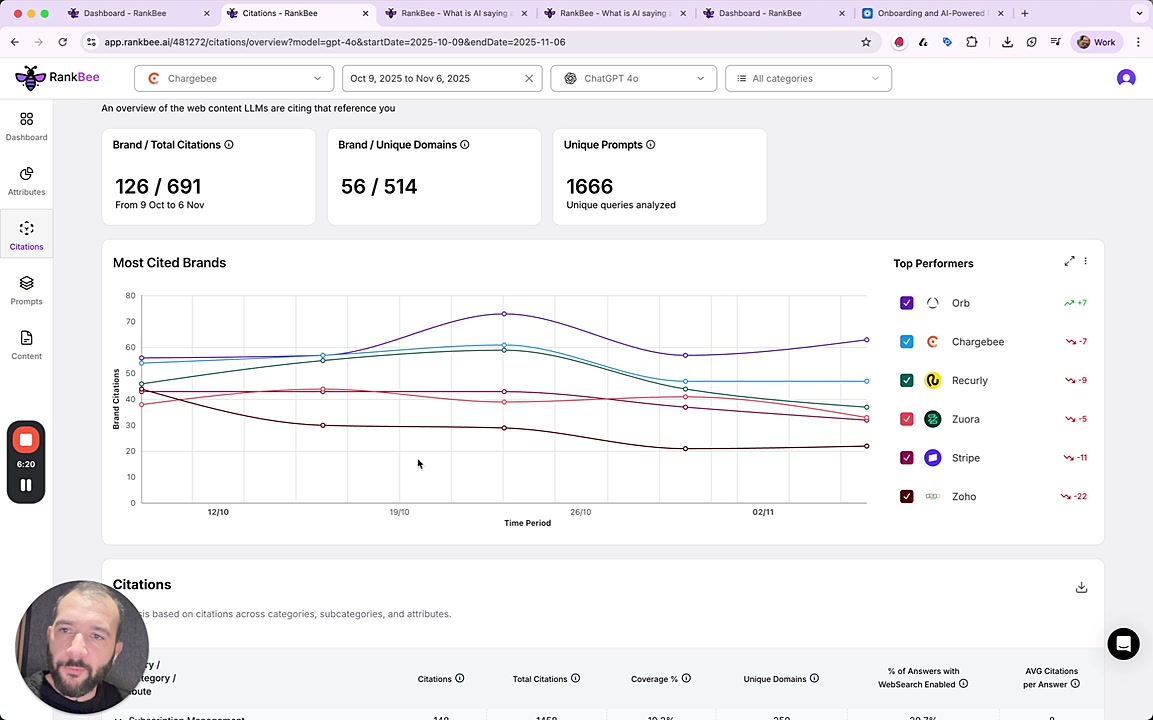Go to Prompts in the sidebar
The width and height of the screenshot is (1153, 720).
(x=26, y=290)
